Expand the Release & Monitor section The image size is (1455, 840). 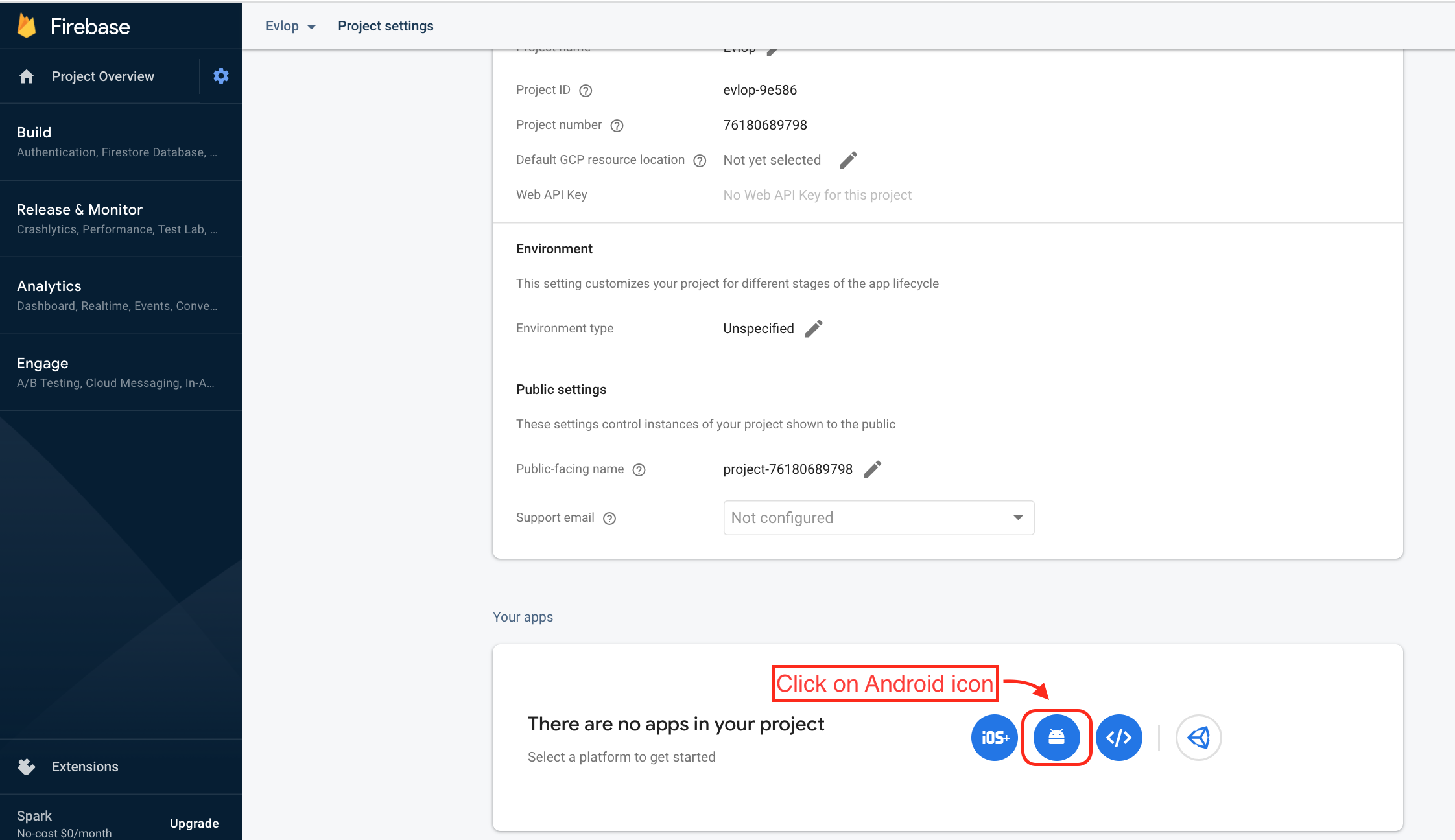coord(121,218)
